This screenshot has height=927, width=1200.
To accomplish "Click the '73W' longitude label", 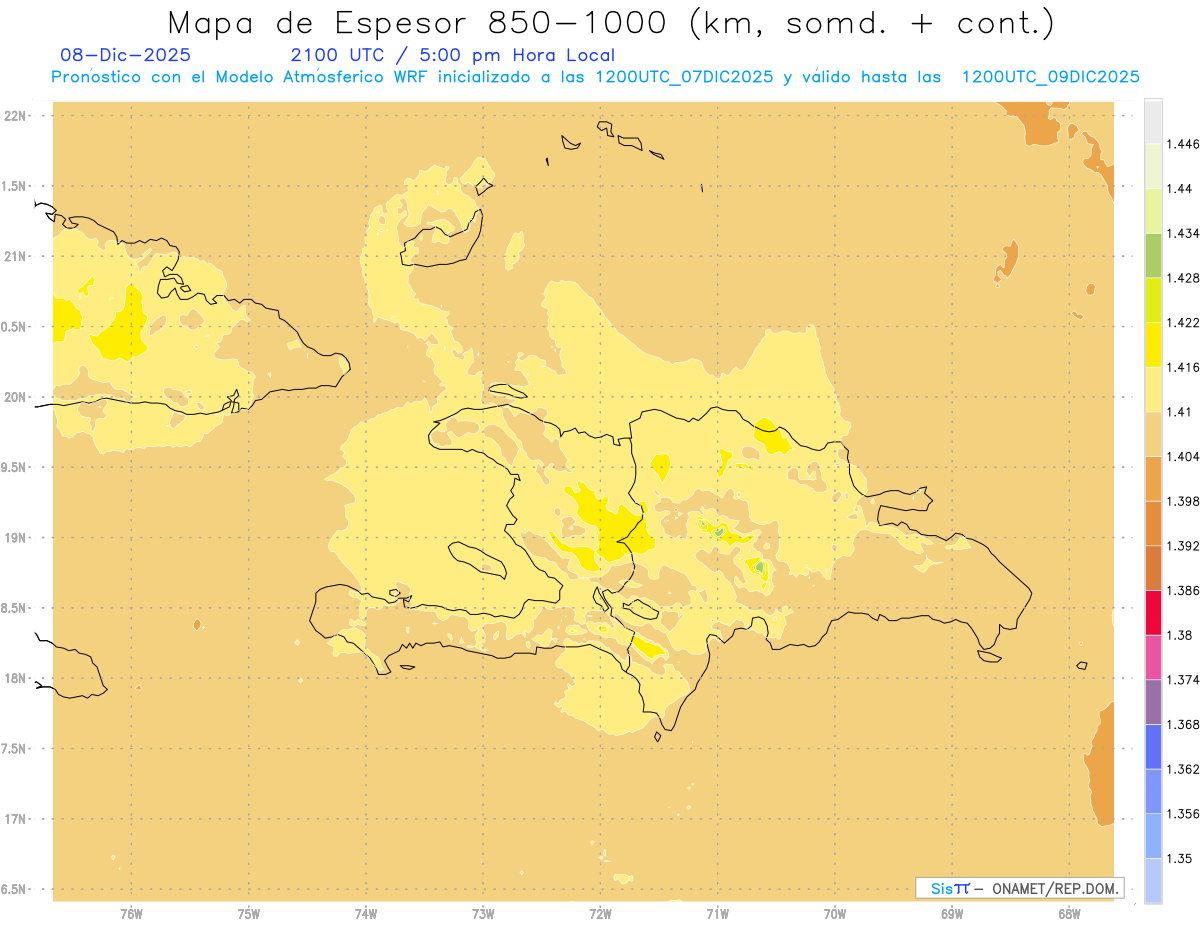I will pos(483,914).
